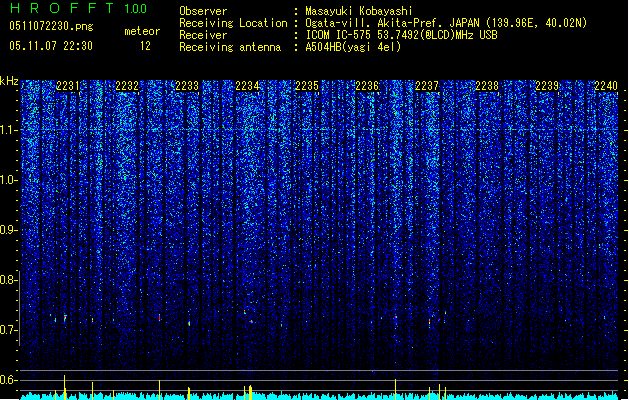Click the 2231 time marker

point(68,85)
